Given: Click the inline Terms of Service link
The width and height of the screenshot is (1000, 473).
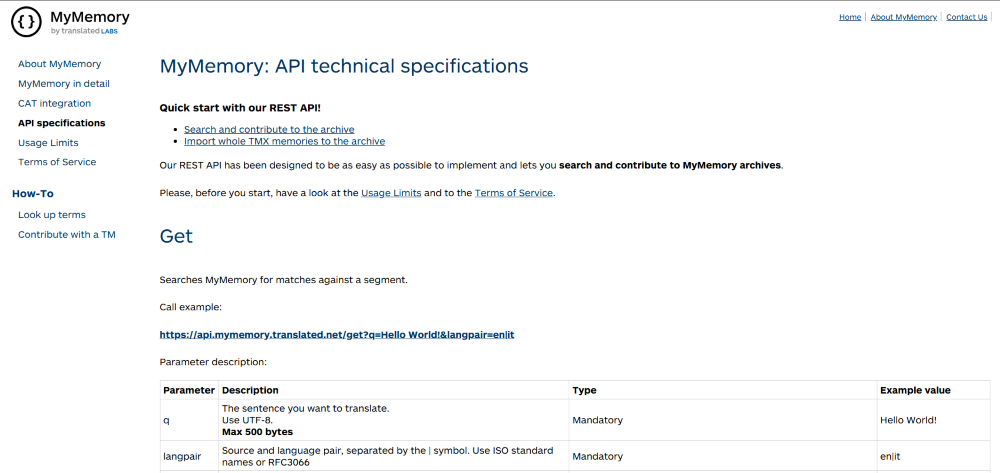Looking at the screenshot, I should tap(513, 193).
